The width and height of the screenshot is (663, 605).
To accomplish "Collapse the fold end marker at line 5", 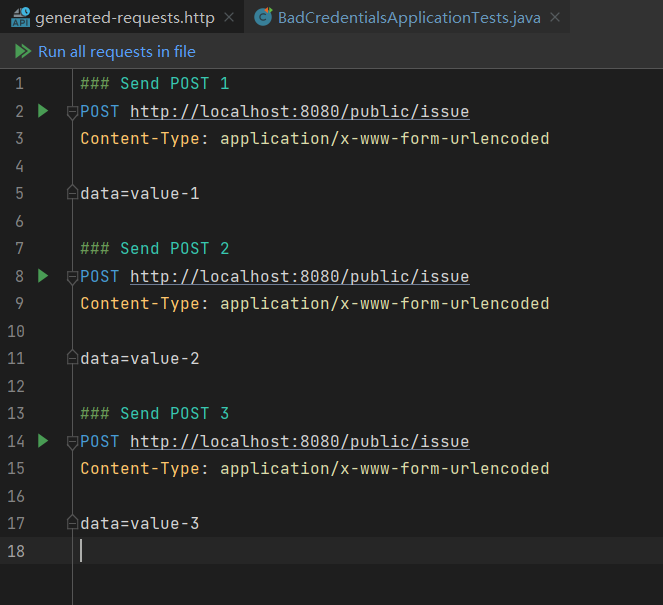I will pyautogui.click(x=72, y=192).
